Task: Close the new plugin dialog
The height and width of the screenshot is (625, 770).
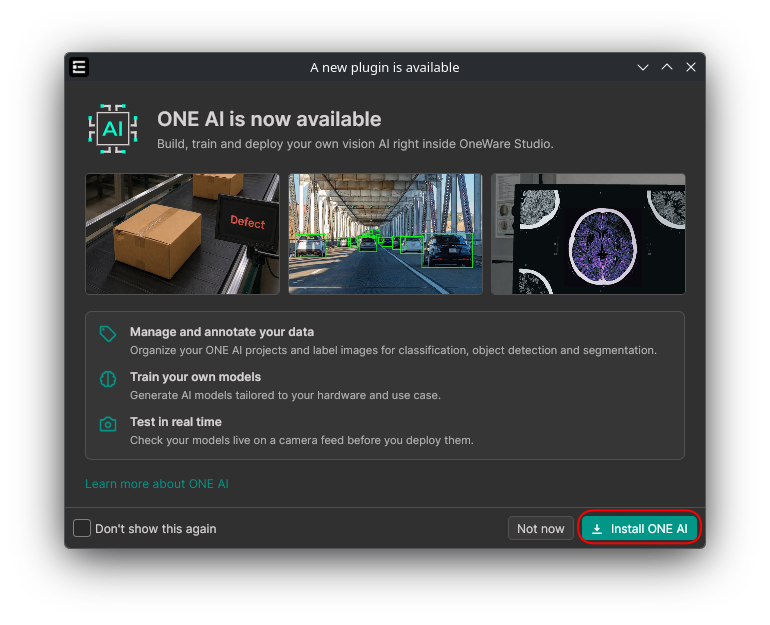Action: [x=691, y=67]
